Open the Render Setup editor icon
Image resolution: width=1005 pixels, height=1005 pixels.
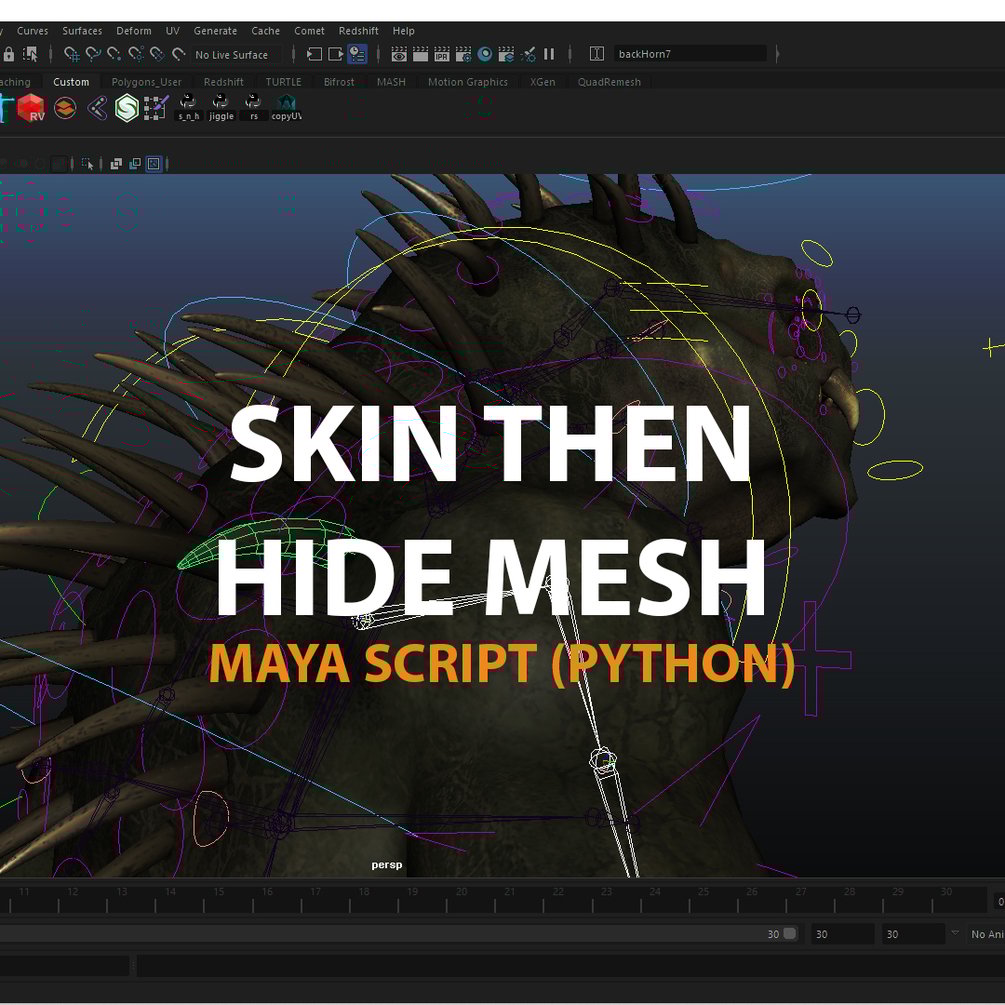pyautogui.click(x=506, y=54)
